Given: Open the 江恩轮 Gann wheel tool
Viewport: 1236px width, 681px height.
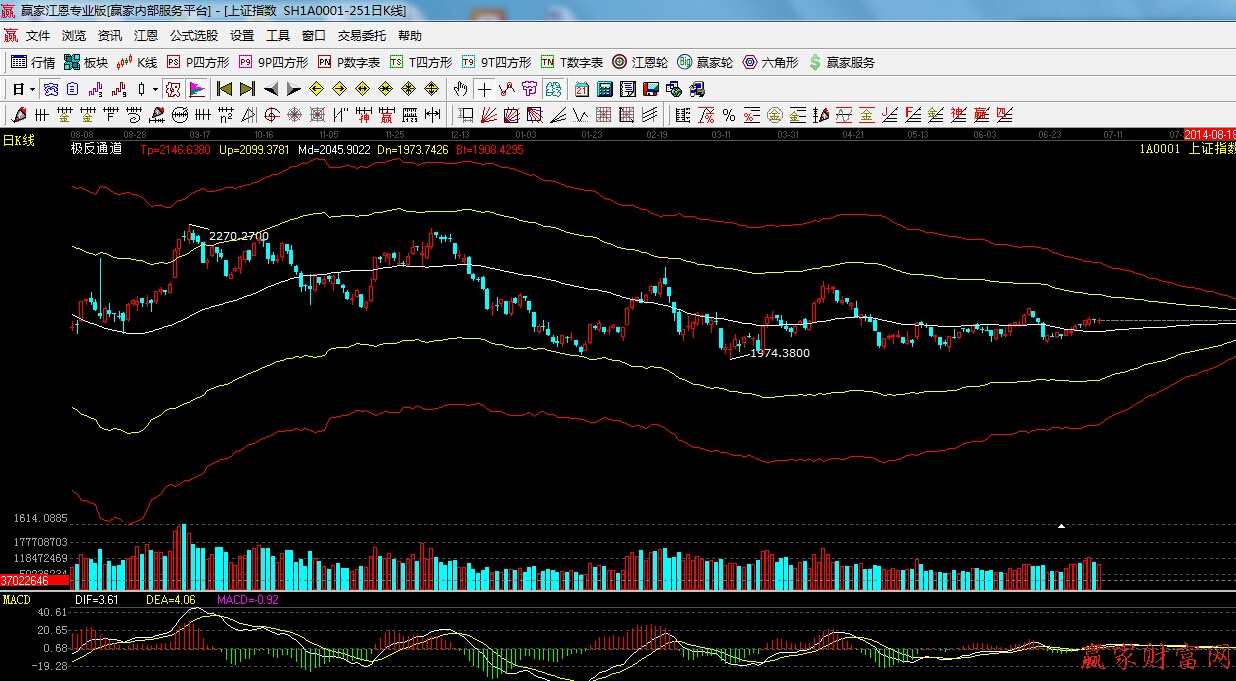Looking at the screenshot, I should [x=639, y=62].
